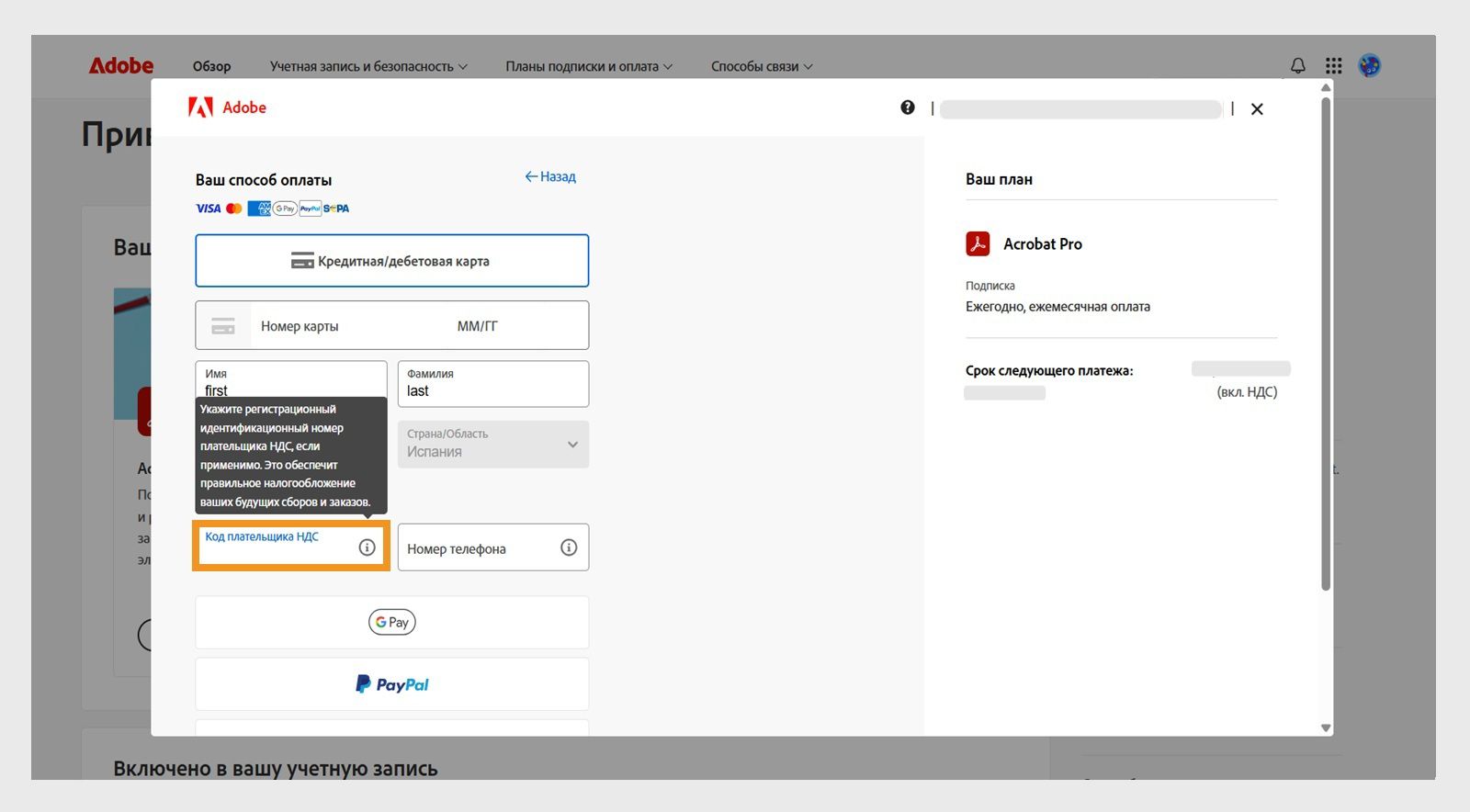The height and width of the screenshot is (812, 1470).
Task: Select Кредитная/дебетовая карта payment method
Action: click(x=392, y=261)
